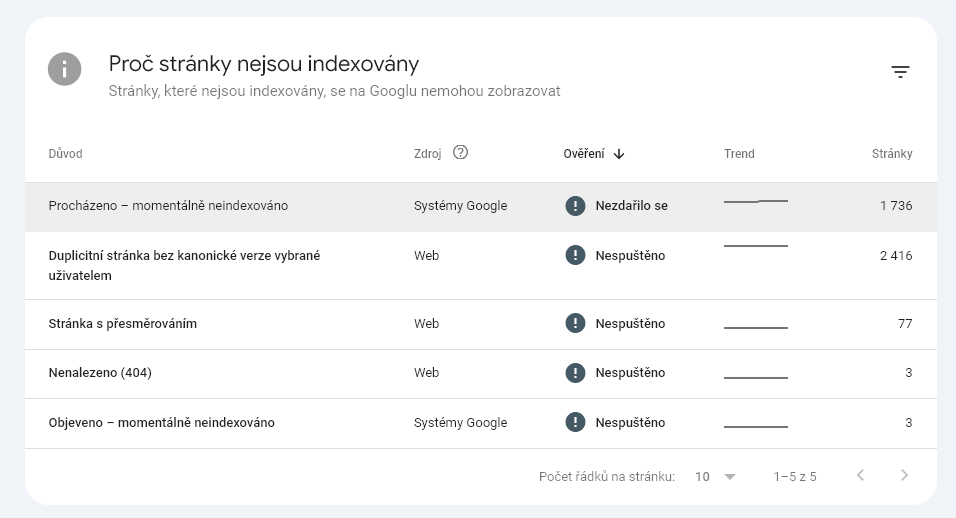The height and width of the screenshot is (518, 956).
Task: Open Objeveno – momentálně neindexováno row
Action: click(x=161, y=423)
